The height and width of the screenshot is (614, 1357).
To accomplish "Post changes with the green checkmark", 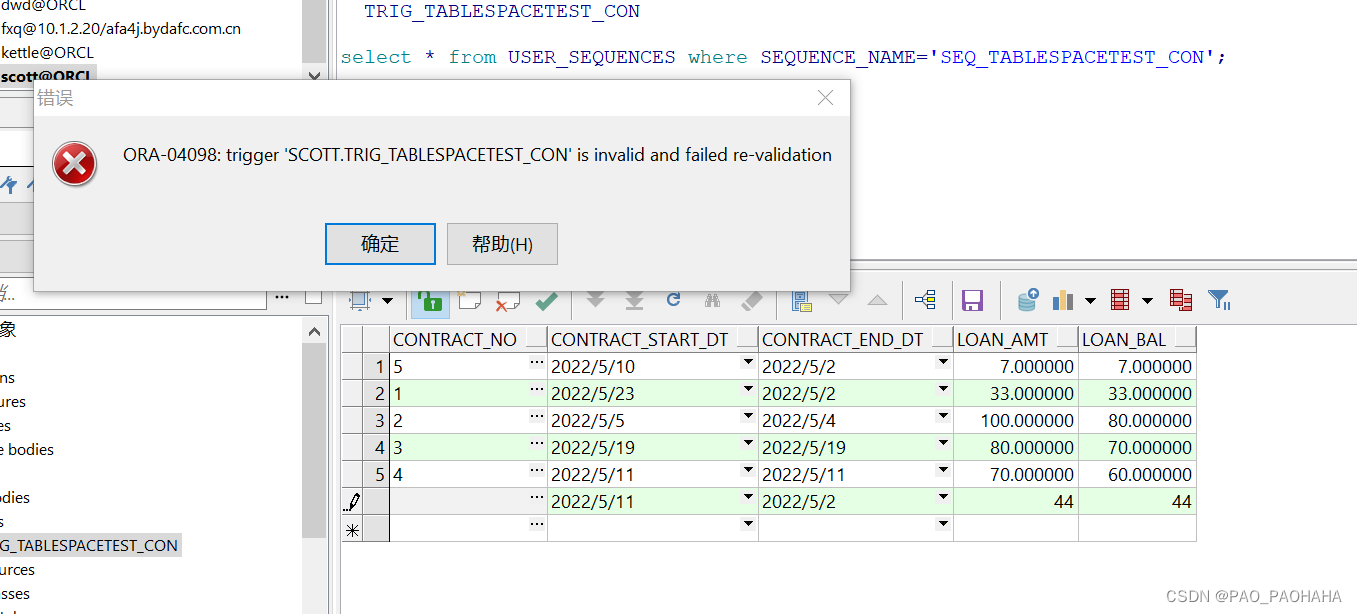I will click(x=546, y=300).
